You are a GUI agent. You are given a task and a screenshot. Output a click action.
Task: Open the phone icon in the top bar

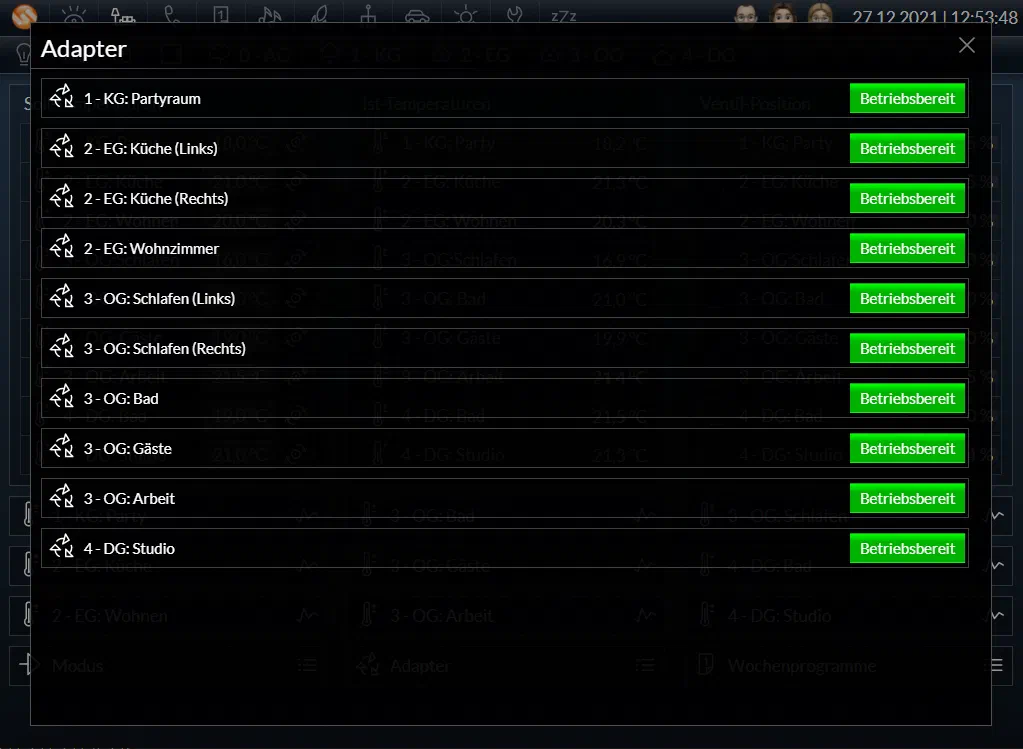tap(172, 14)
